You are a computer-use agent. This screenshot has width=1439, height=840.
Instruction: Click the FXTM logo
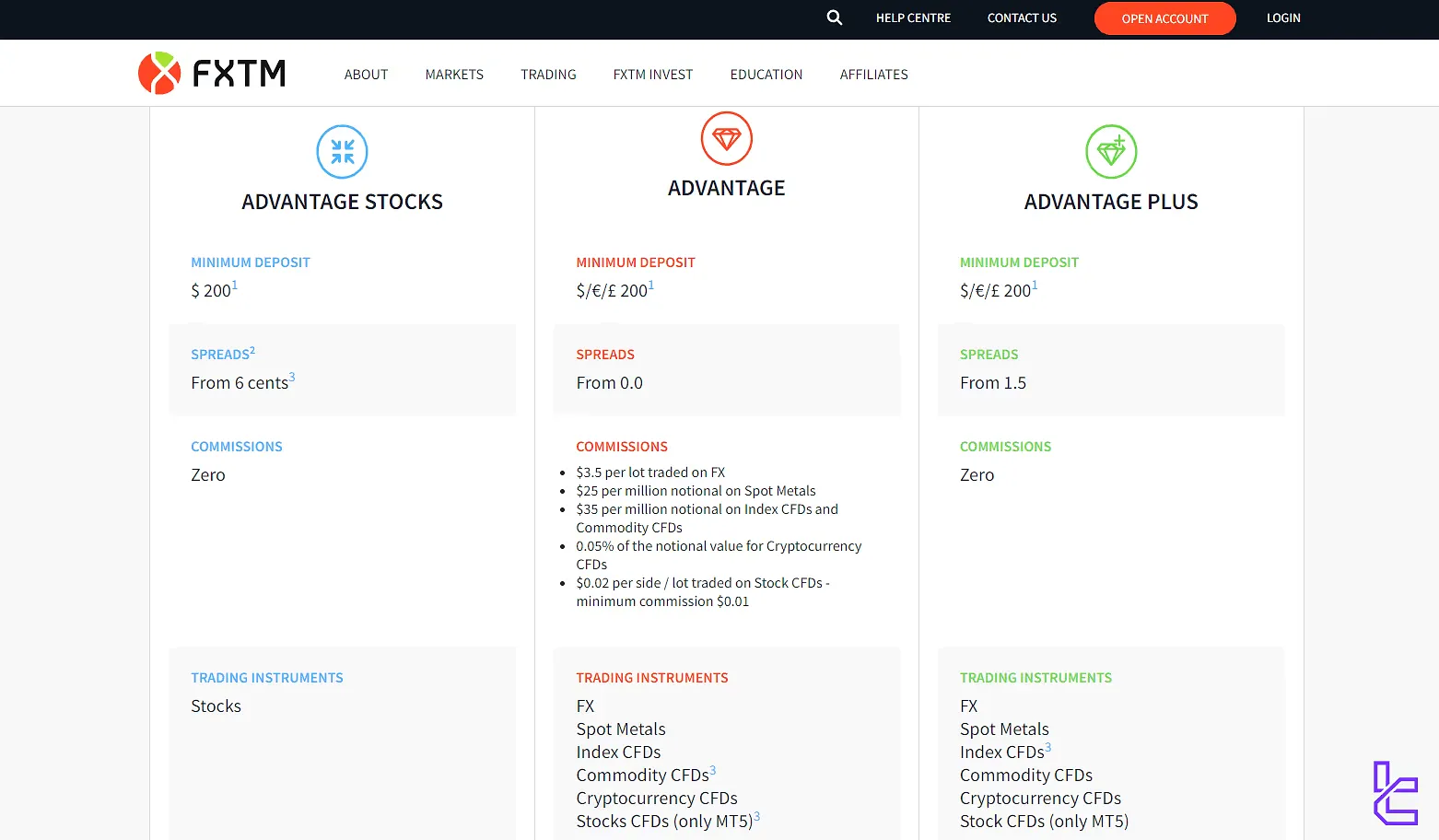coord(212,73)
